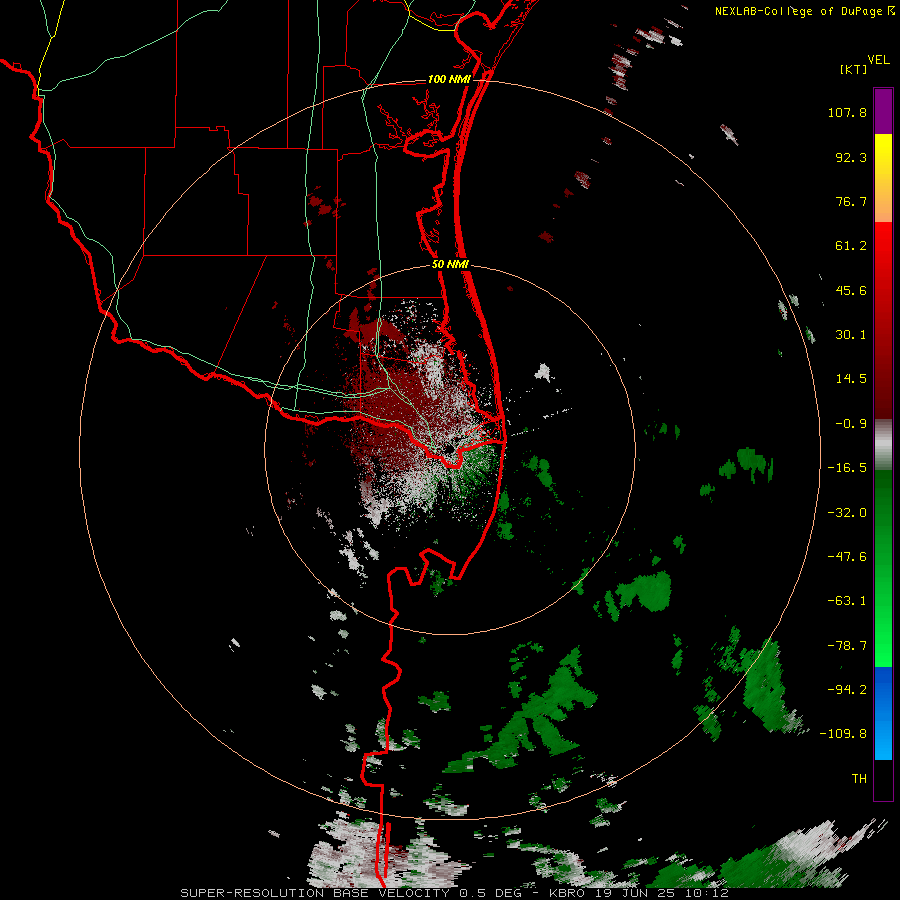The image size is (900, 900).
Task: Click the 30.1 legend value
Action: click(x=851, y=335)
